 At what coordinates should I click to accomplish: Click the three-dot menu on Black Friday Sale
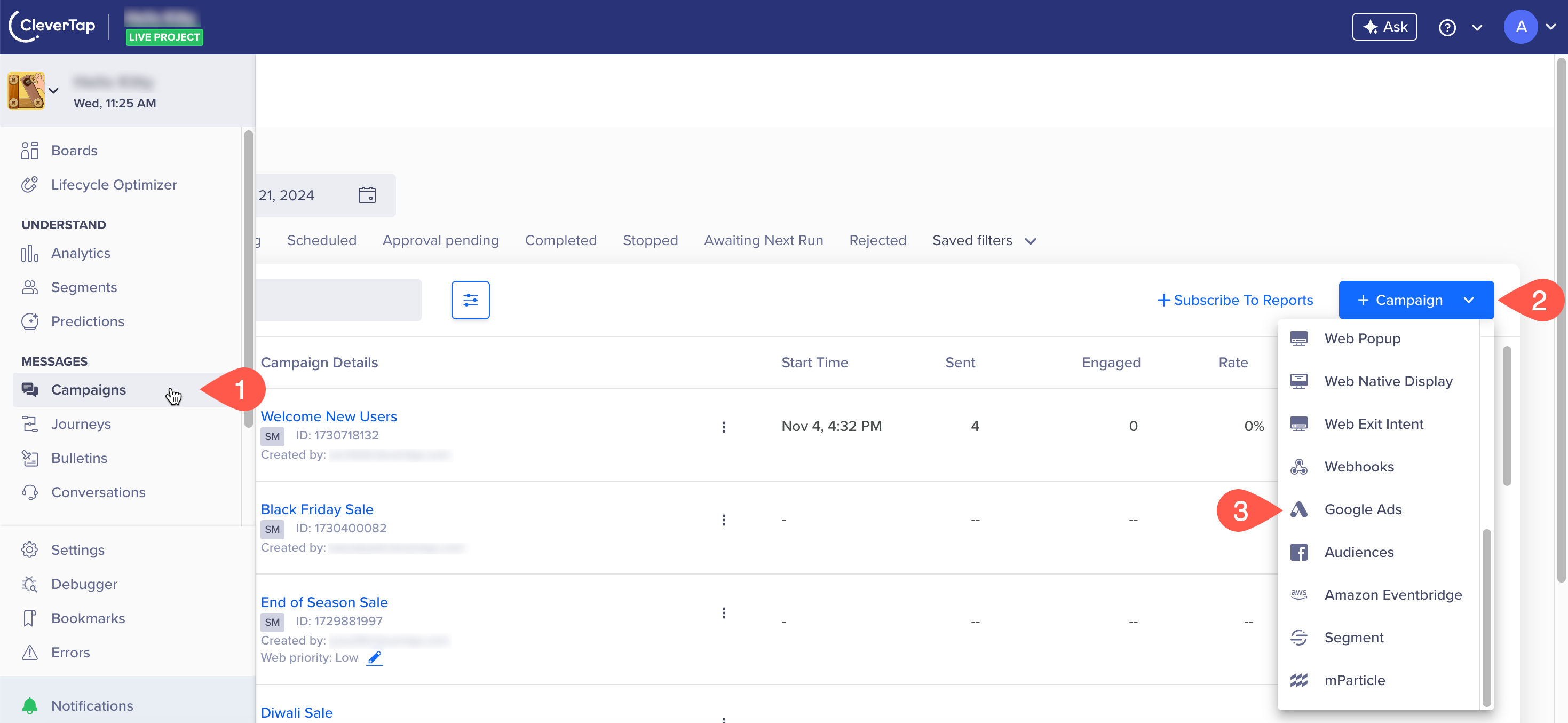[724, 520]
